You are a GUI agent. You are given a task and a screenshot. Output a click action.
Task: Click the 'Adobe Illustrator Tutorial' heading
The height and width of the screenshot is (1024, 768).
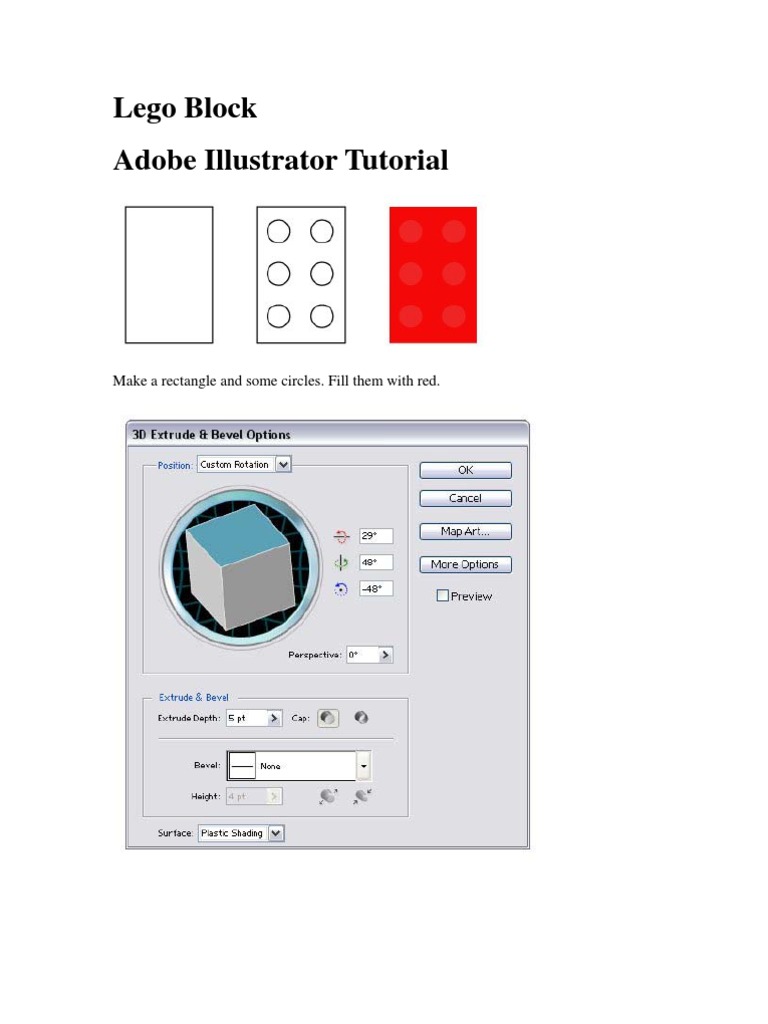[x=281, y=160]
